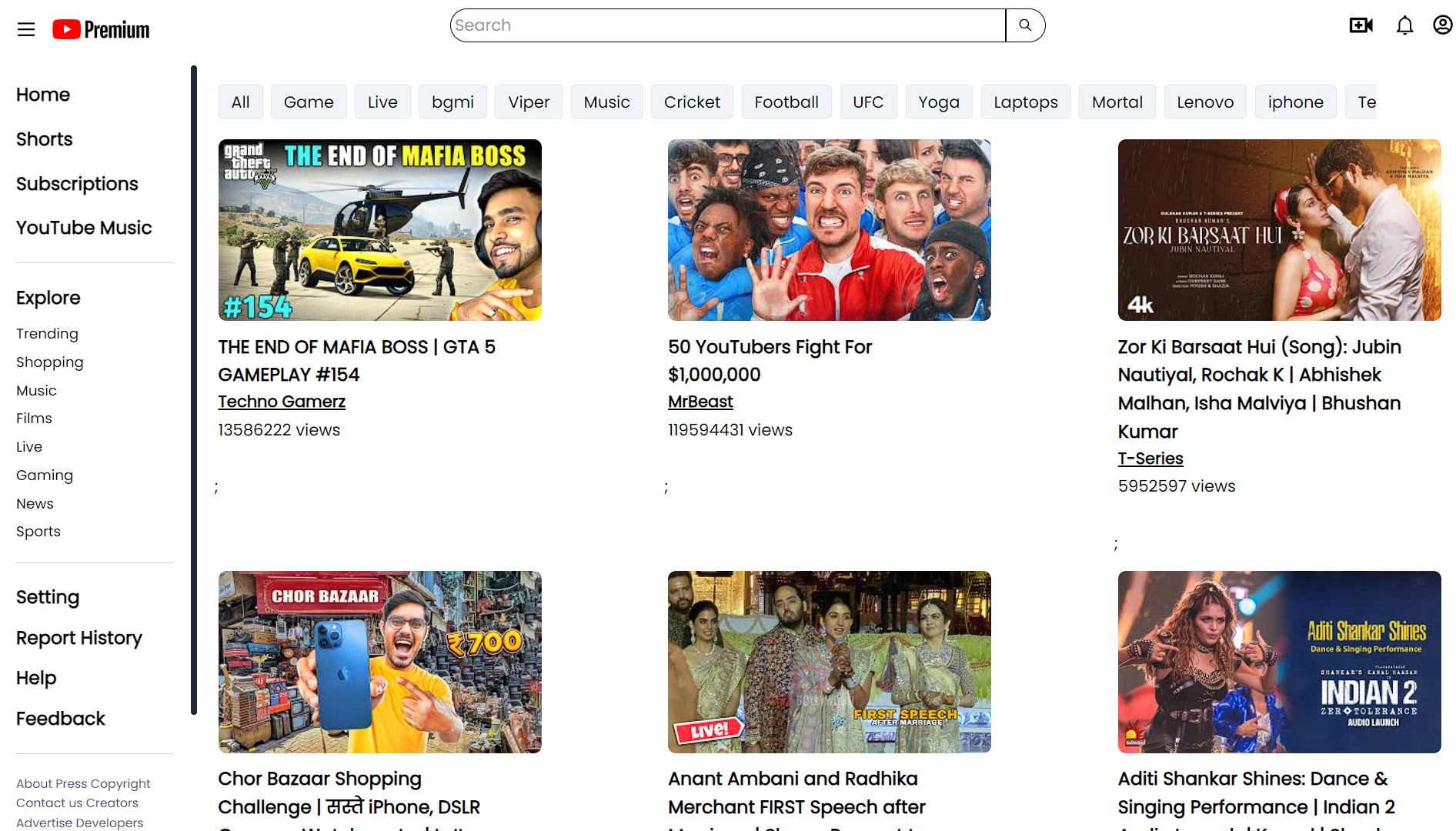Open Trending under Explore

(47, 333)
